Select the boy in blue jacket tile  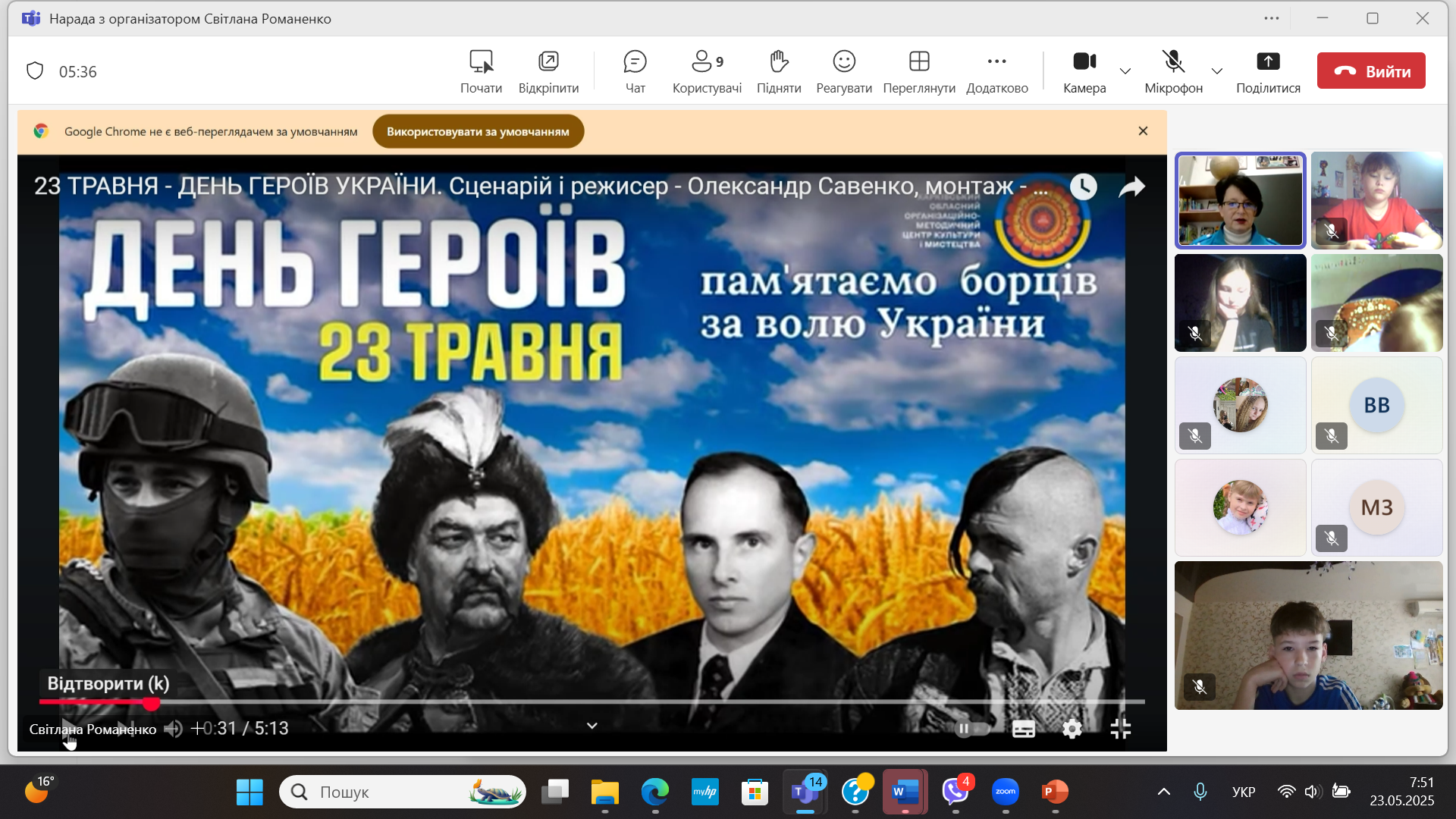coord(1308,635)
